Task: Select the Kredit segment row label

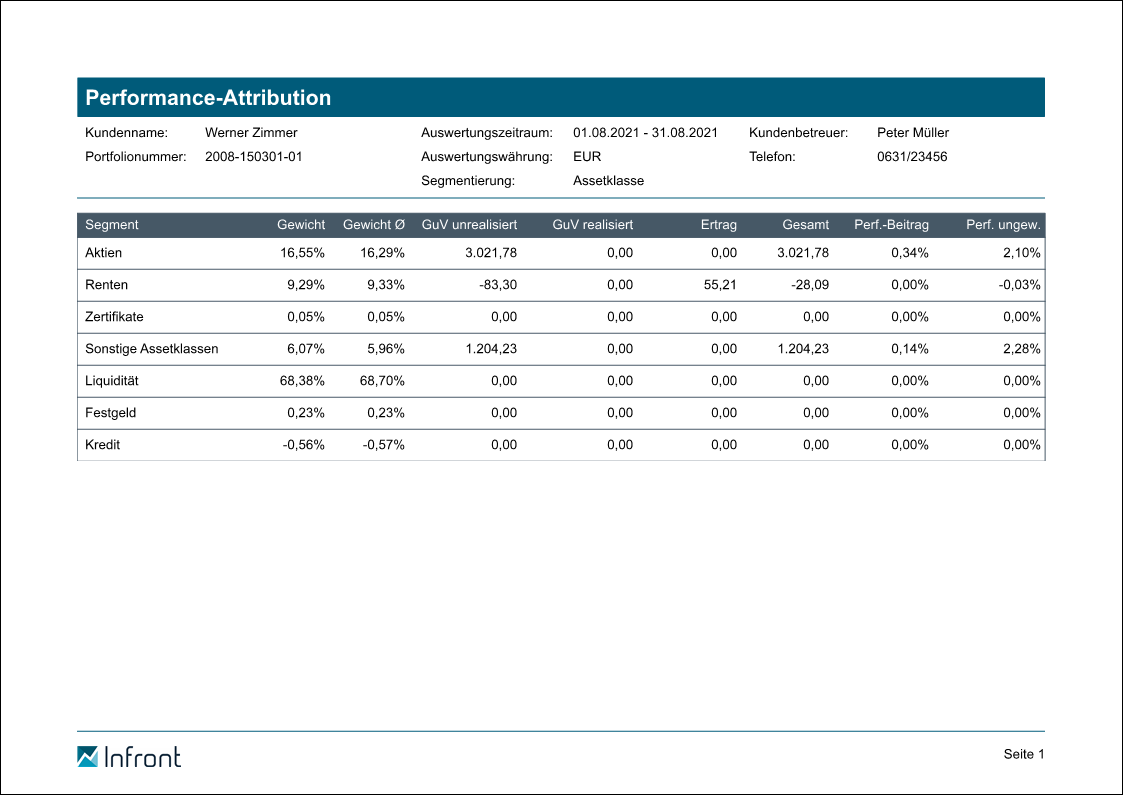Action: coord(102,445)
